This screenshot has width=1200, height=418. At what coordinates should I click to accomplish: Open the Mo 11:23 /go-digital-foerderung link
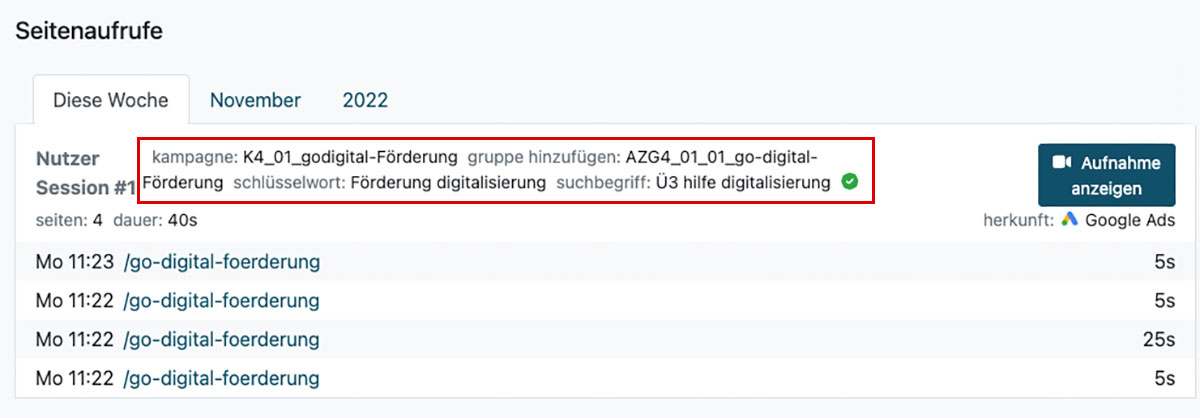221,262
